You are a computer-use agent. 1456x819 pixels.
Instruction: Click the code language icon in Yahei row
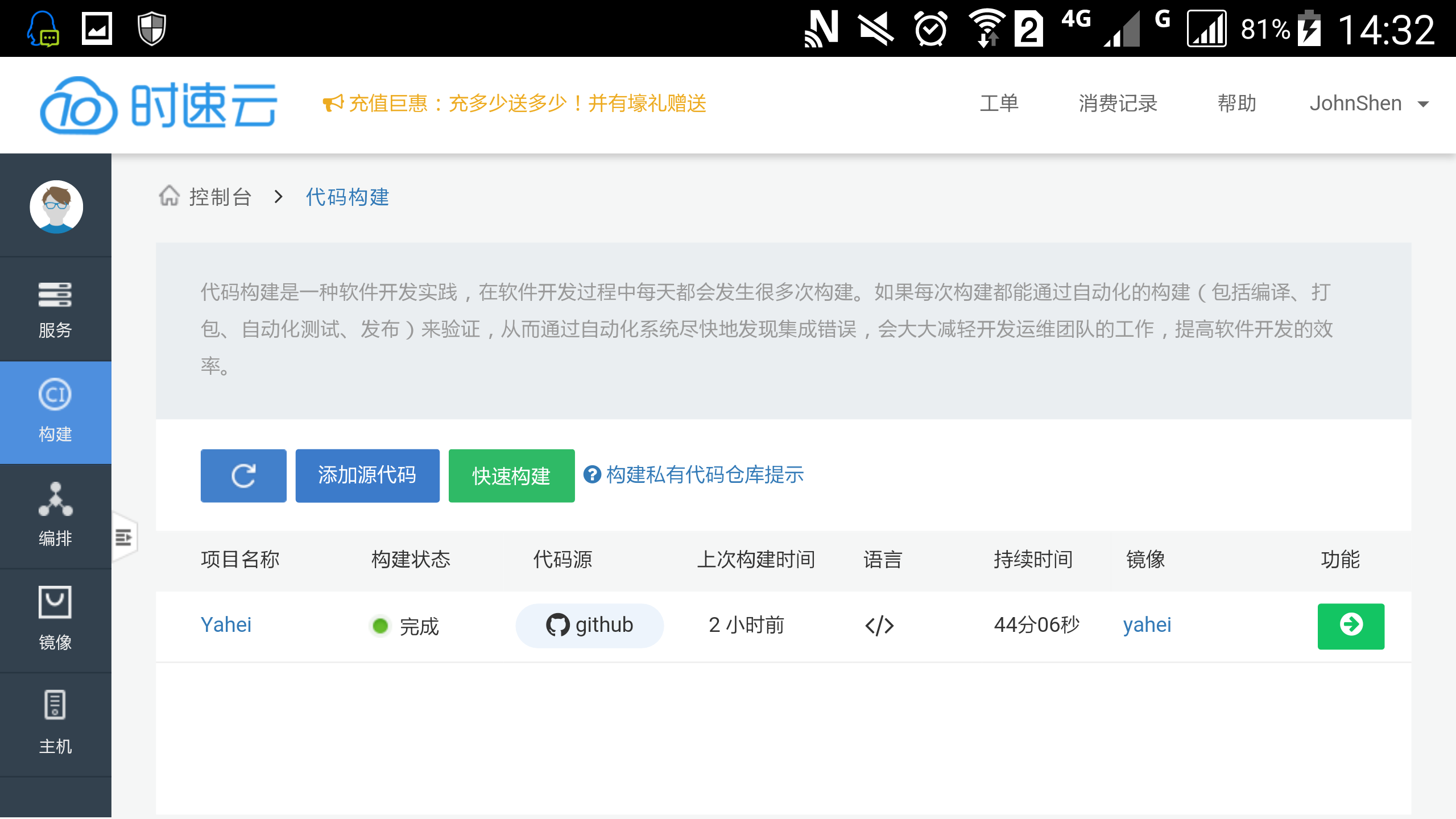879,626
